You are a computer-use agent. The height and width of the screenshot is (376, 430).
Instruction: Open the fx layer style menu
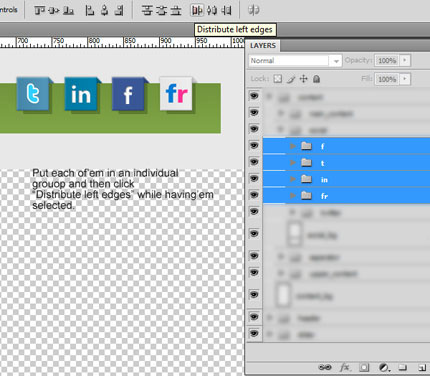click(x=345, y=367)
